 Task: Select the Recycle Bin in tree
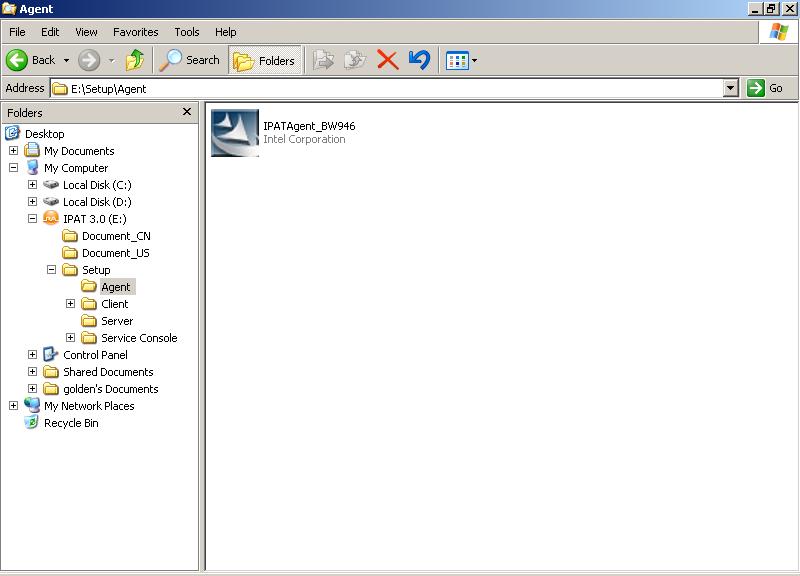(x=70, y=423)
